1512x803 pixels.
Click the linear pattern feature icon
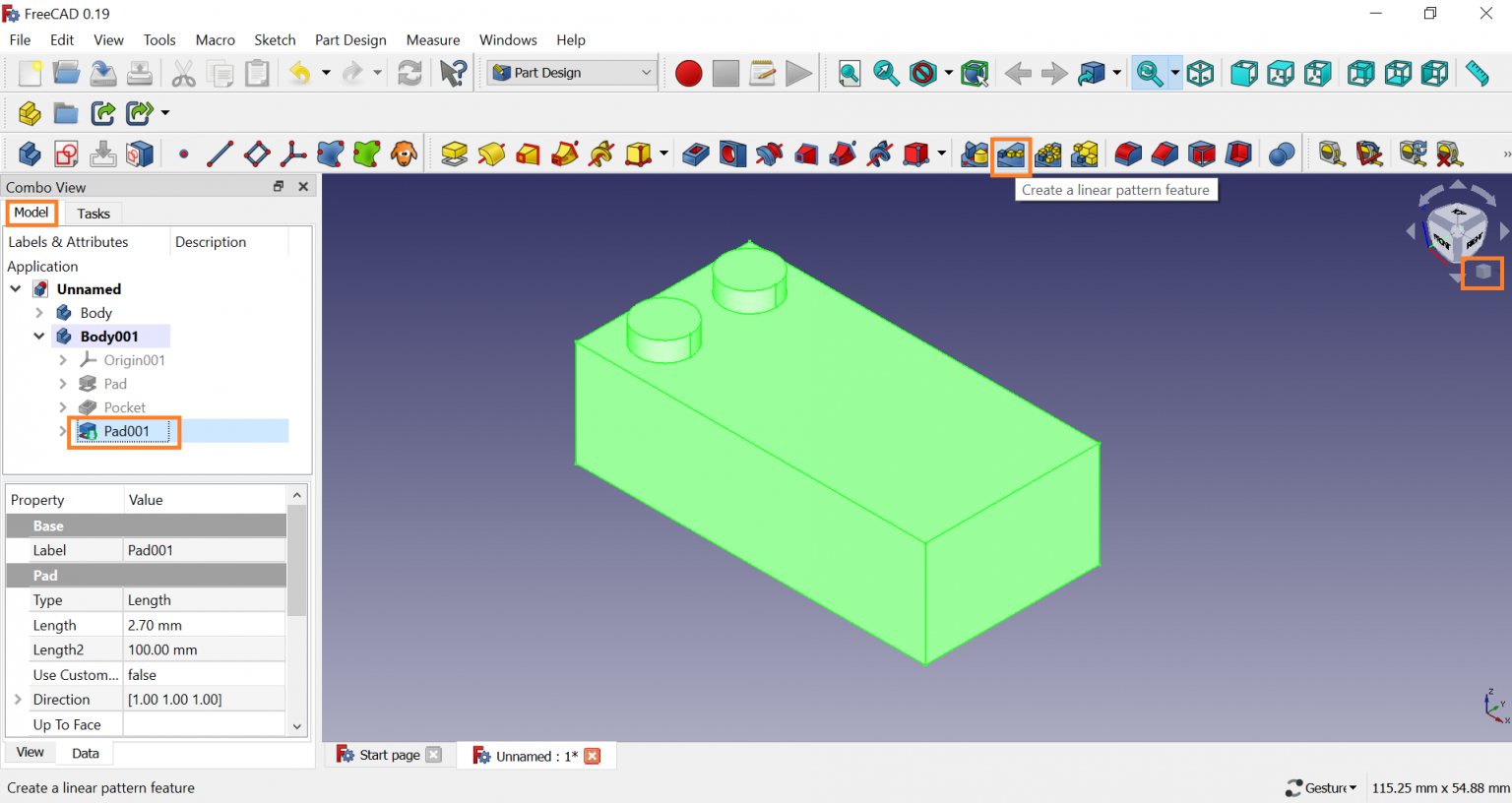click(x=1011, y=154)
